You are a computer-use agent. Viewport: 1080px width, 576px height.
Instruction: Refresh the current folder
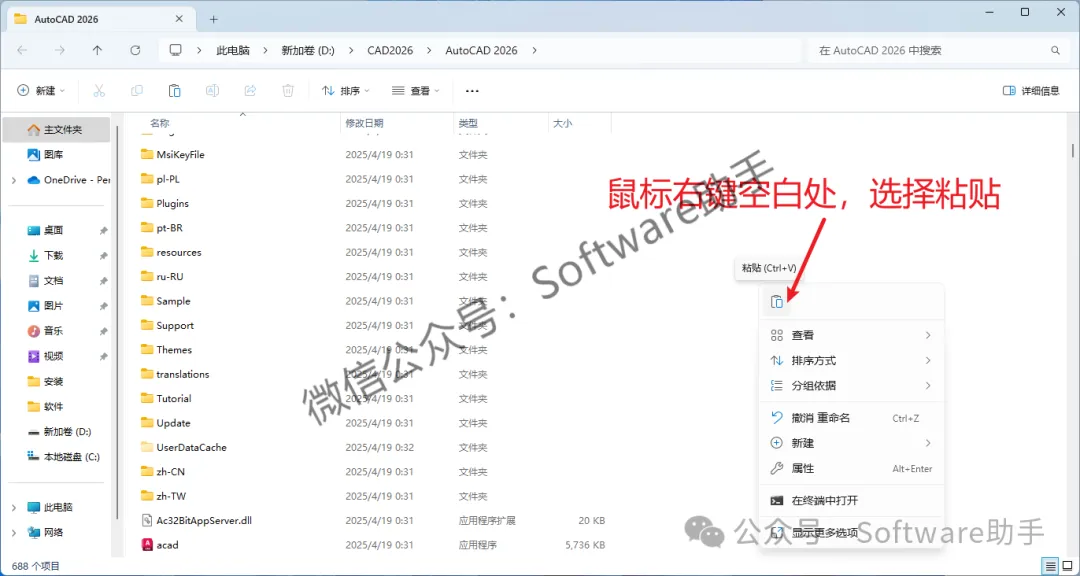click(135, 50)
